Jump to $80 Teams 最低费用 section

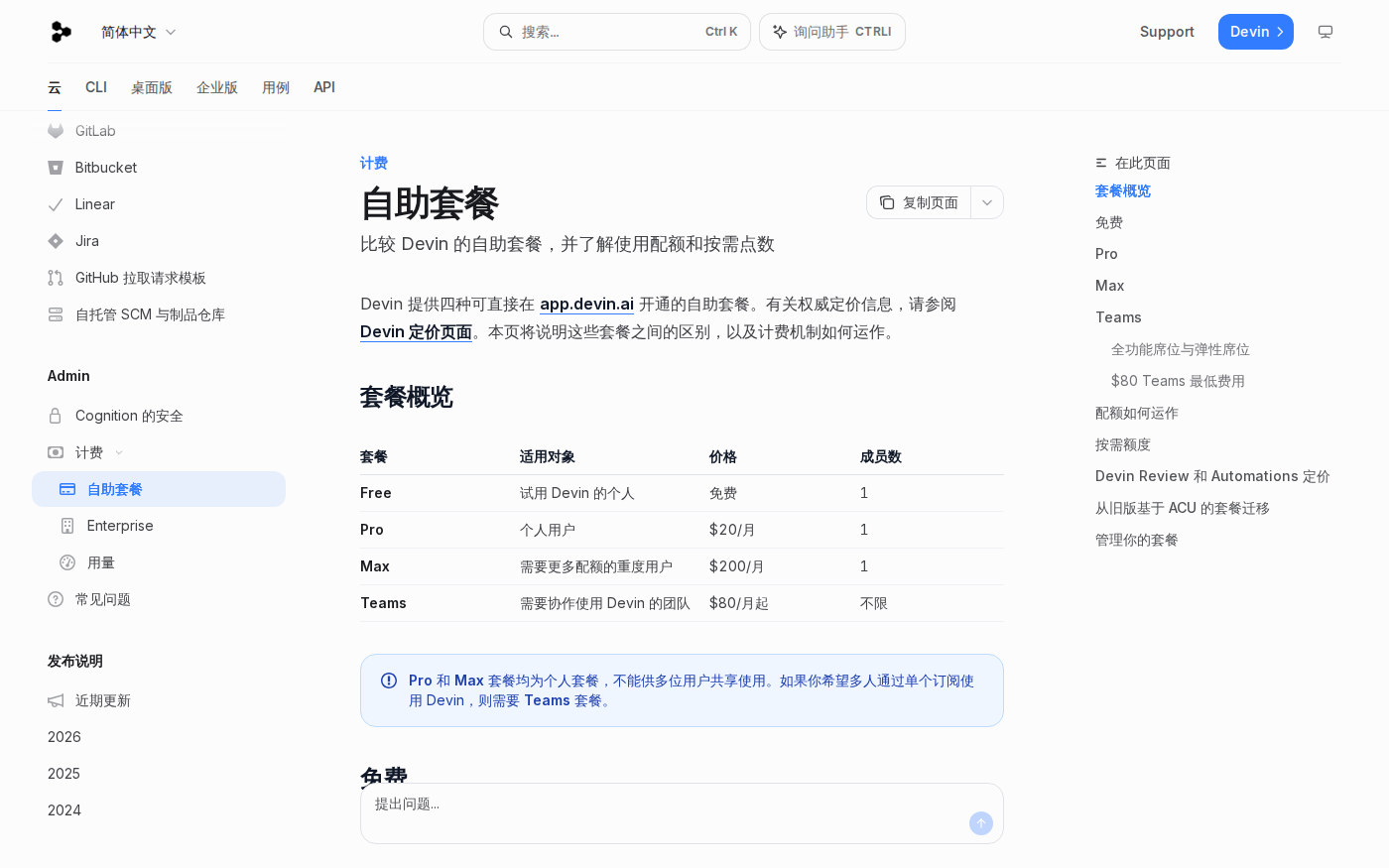(x=1178, y=381)
